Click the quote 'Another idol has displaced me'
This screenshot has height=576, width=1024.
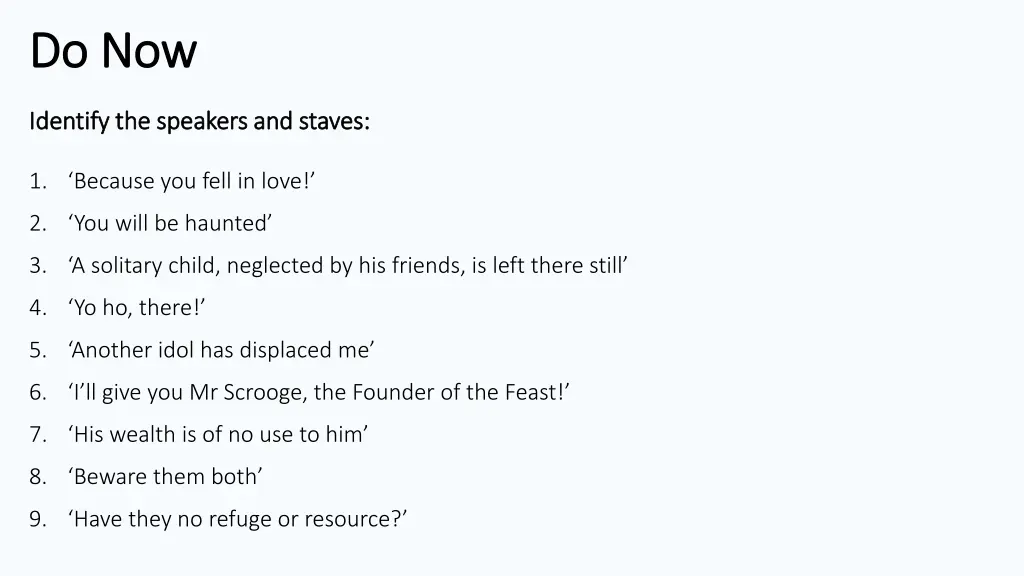pos(221,350)
